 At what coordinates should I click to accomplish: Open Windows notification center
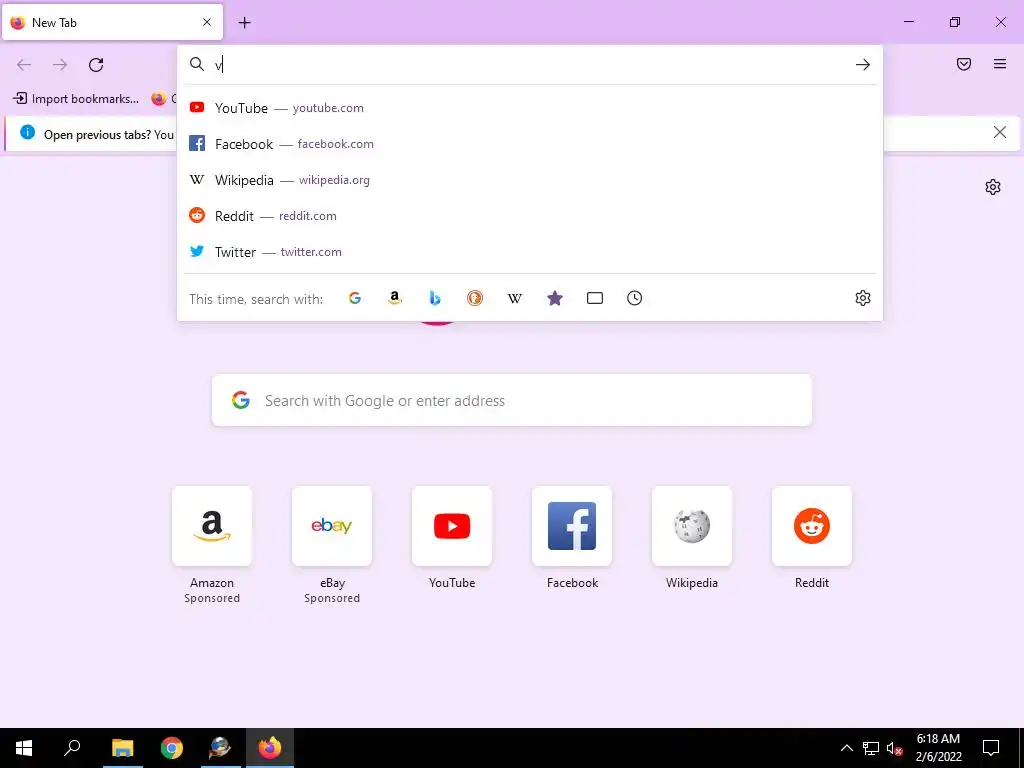pos(991,748)
